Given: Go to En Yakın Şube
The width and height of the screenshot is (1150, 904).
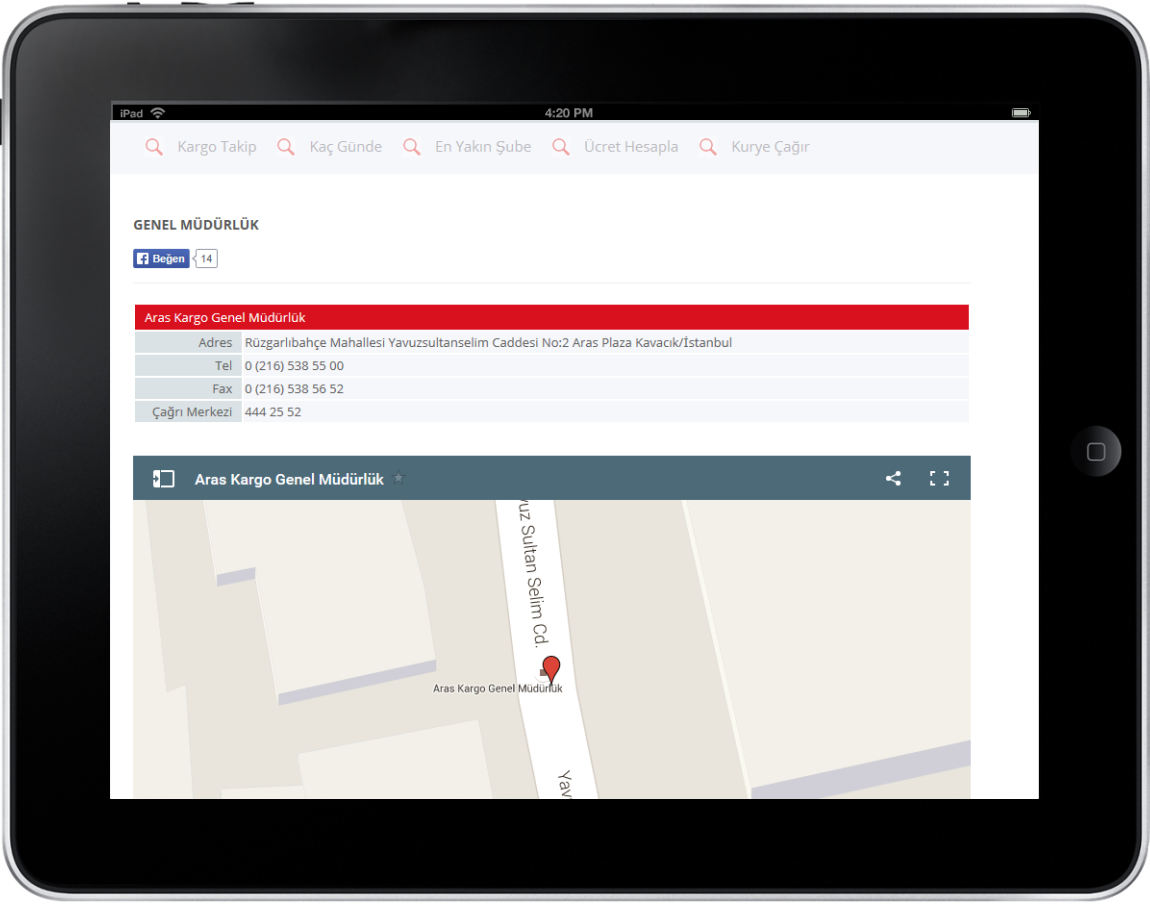Looking at the screenshot, I should coord(483,147).
